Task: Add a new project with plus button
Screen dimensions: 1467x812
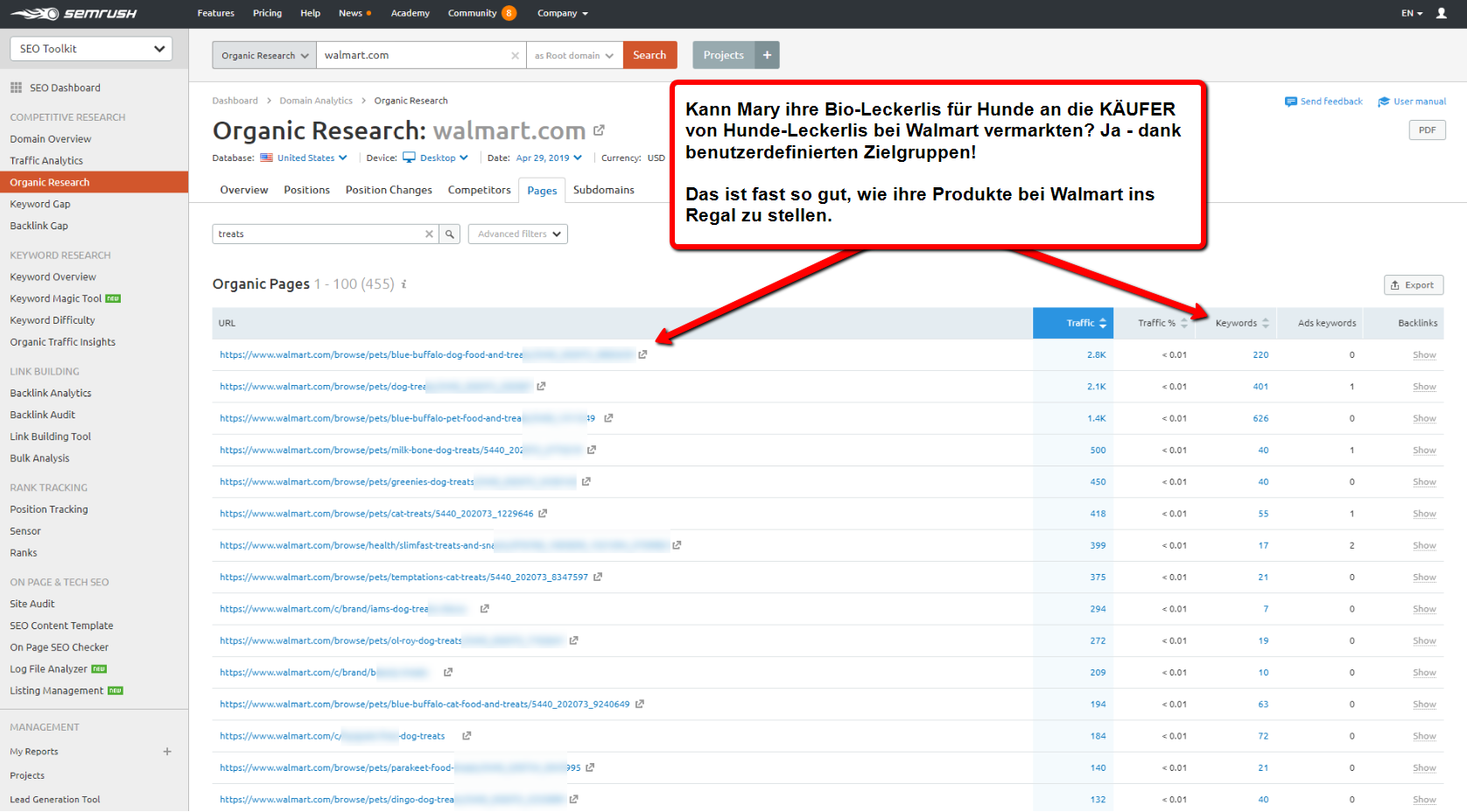Action: point(767,55)
